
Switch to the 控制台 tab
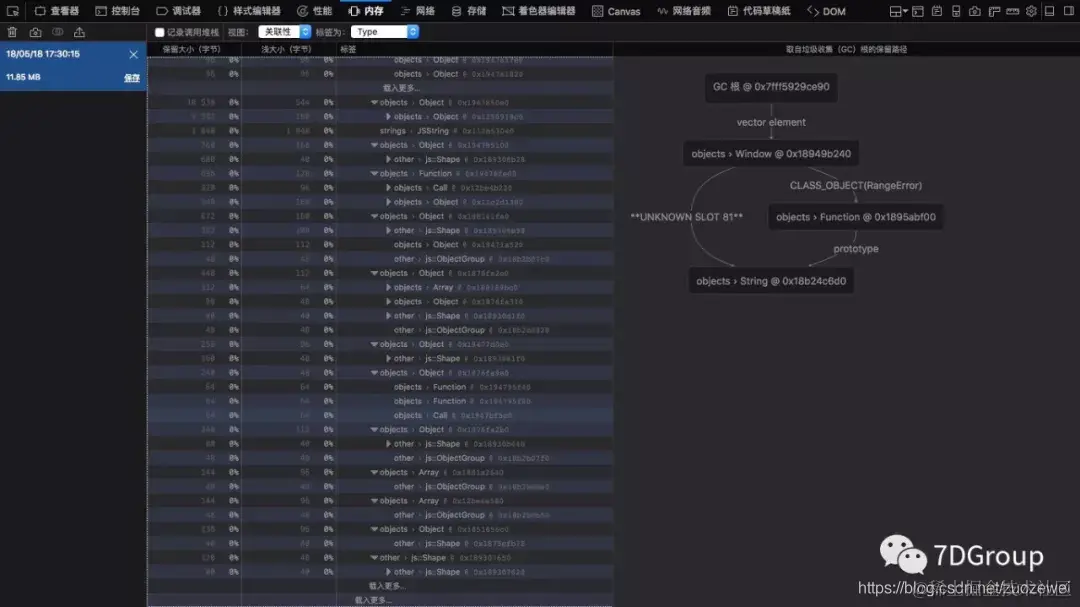point(118,11)
